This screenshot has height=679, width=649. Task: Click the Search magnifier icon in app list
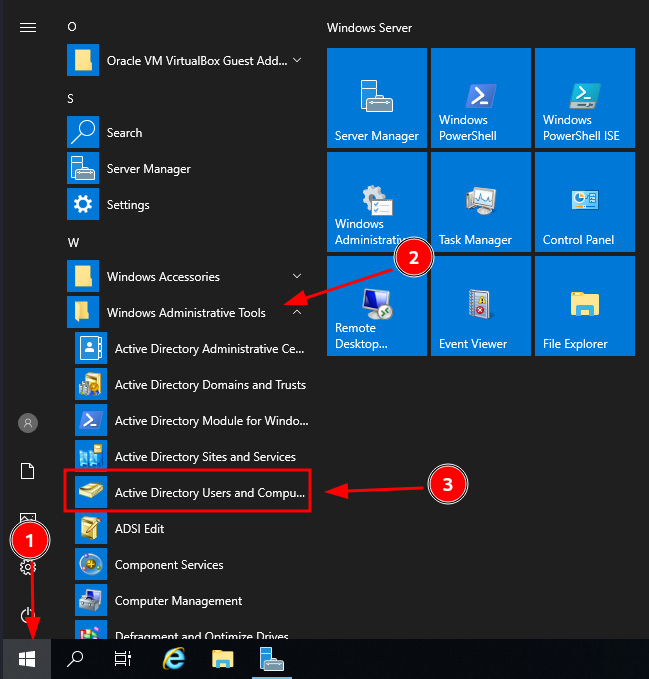(83, 132)
